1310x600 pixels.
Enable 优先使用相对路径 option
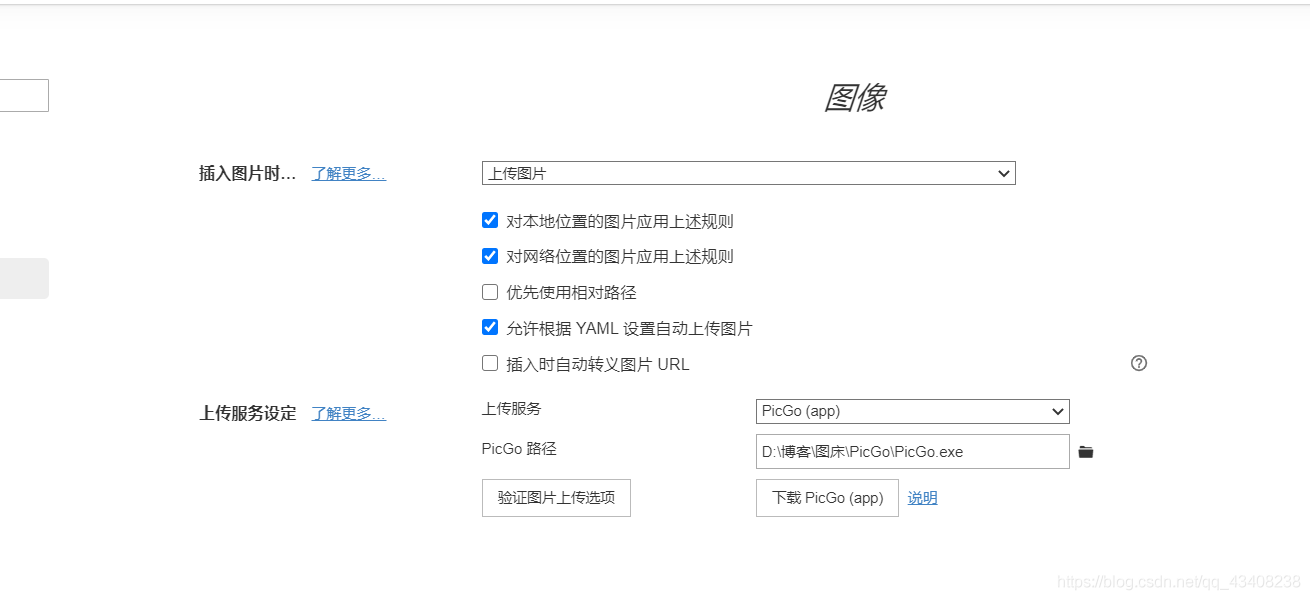point(489,291)
